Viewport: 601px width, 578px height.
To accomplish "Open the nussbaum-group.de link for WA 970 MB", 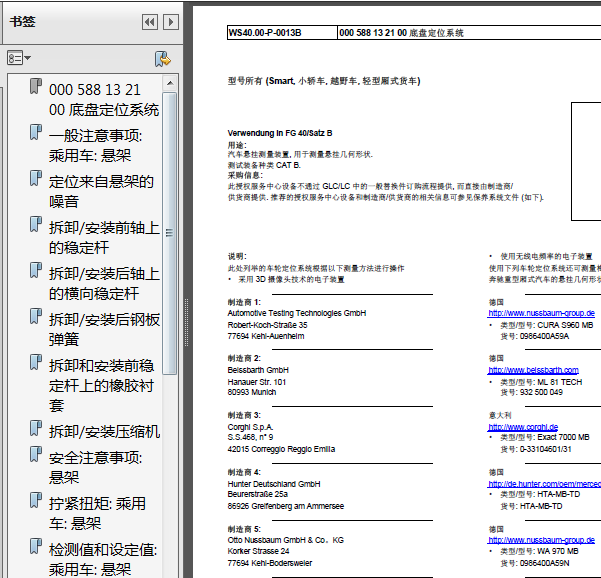I will pos(541,540).
